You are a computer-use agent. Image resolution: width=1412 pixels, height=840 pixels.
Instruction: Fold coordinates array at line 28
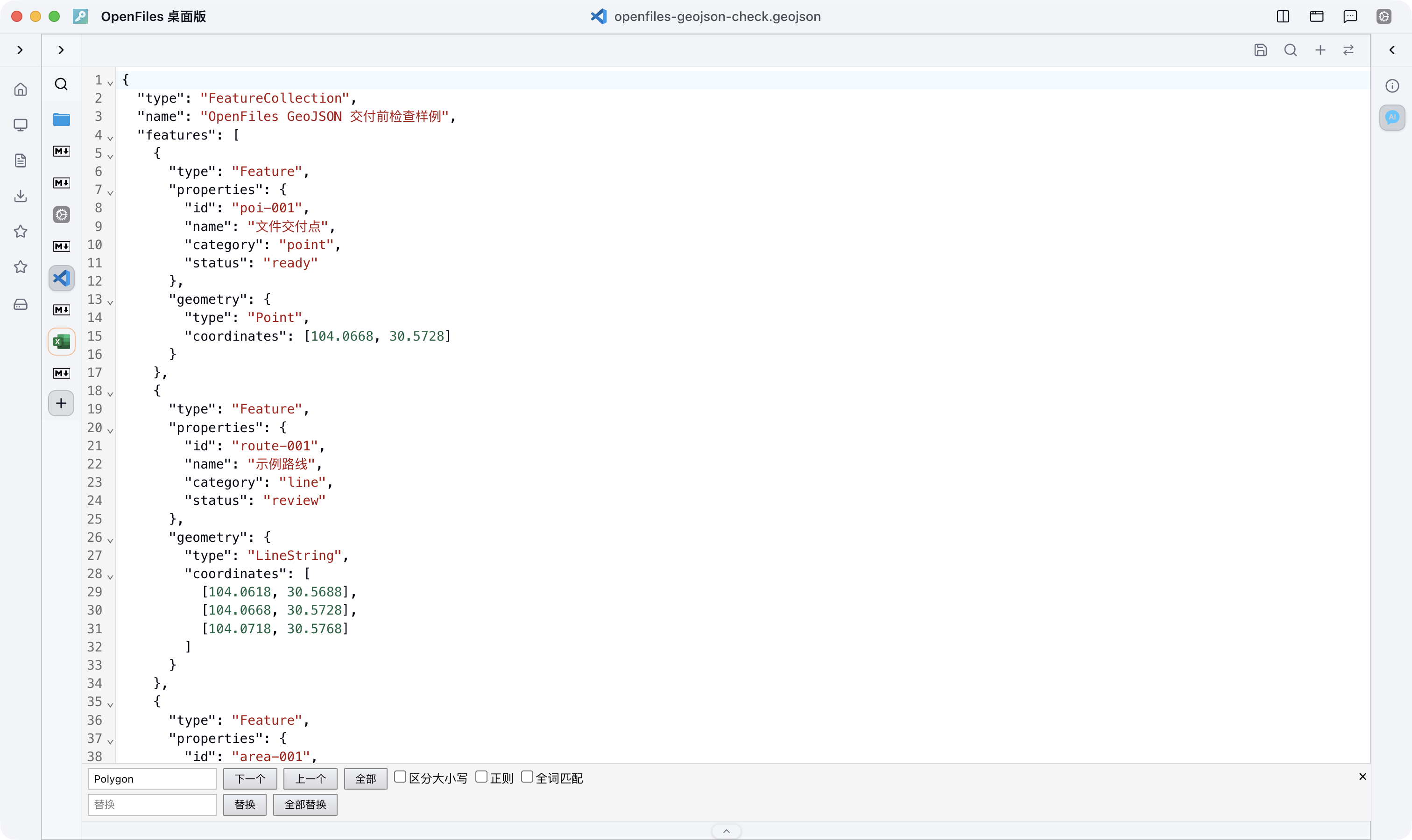coord(111,577)
